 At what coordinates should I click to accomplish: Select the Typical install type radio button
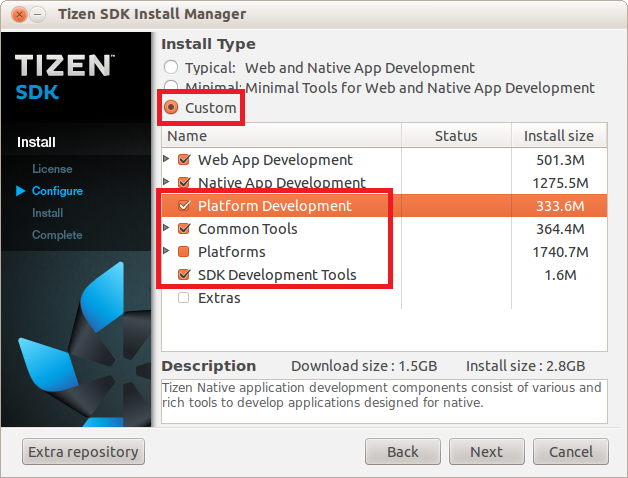click(171, 67)
